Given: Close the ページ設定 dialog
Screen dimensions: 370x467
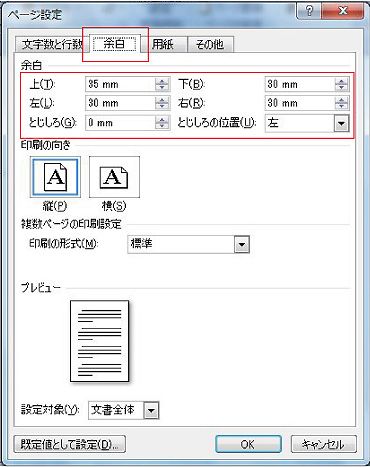Looking at the screenshot, I should [x=343, y=12].
